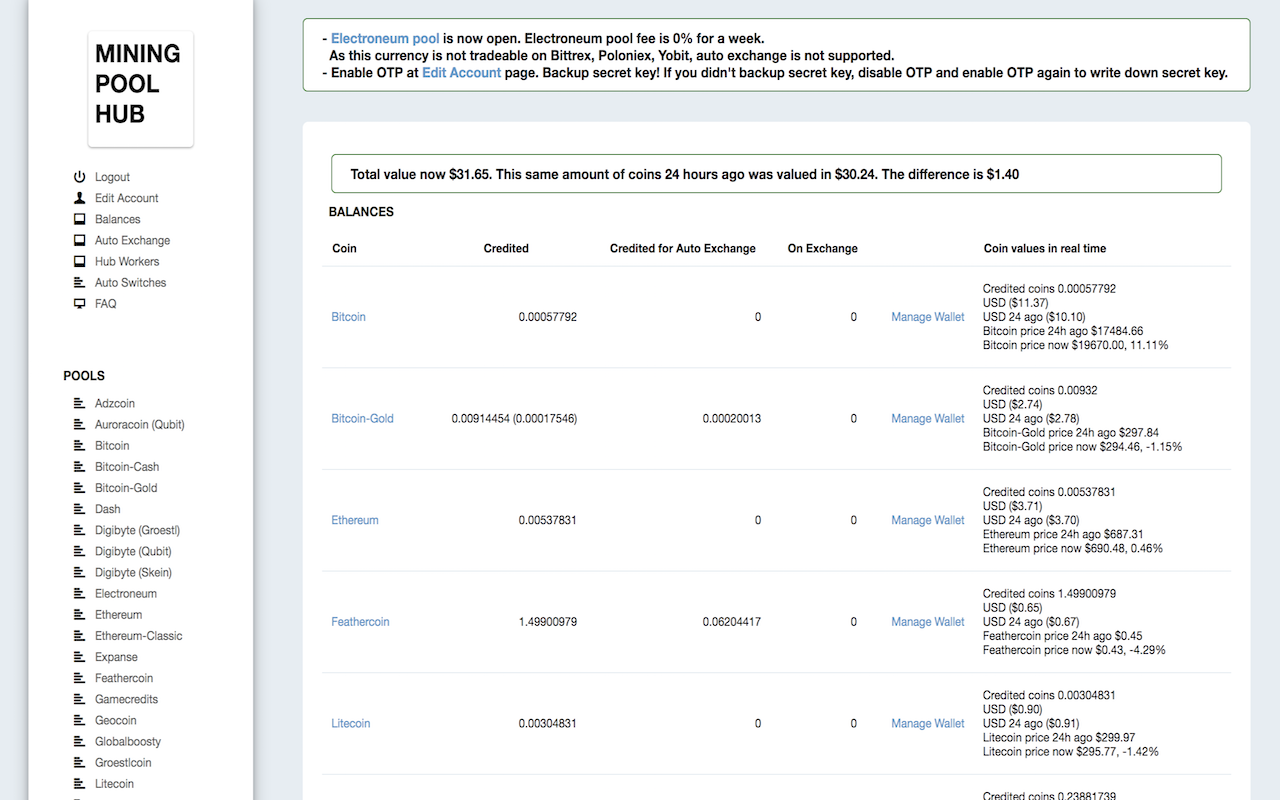Click the icon beside Bitcoin-Cash pool
This screenshot has height=800, width=1280.
80,467
